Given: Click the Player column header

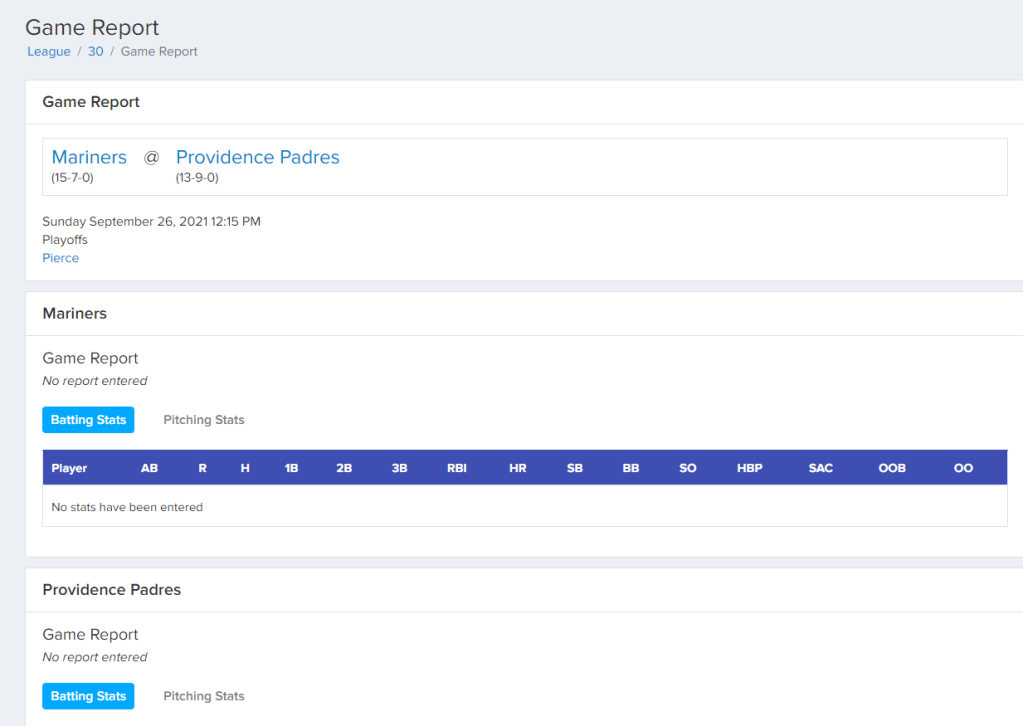Looking at the screenshot, I should pyautogui.click(x=69, y=468).
